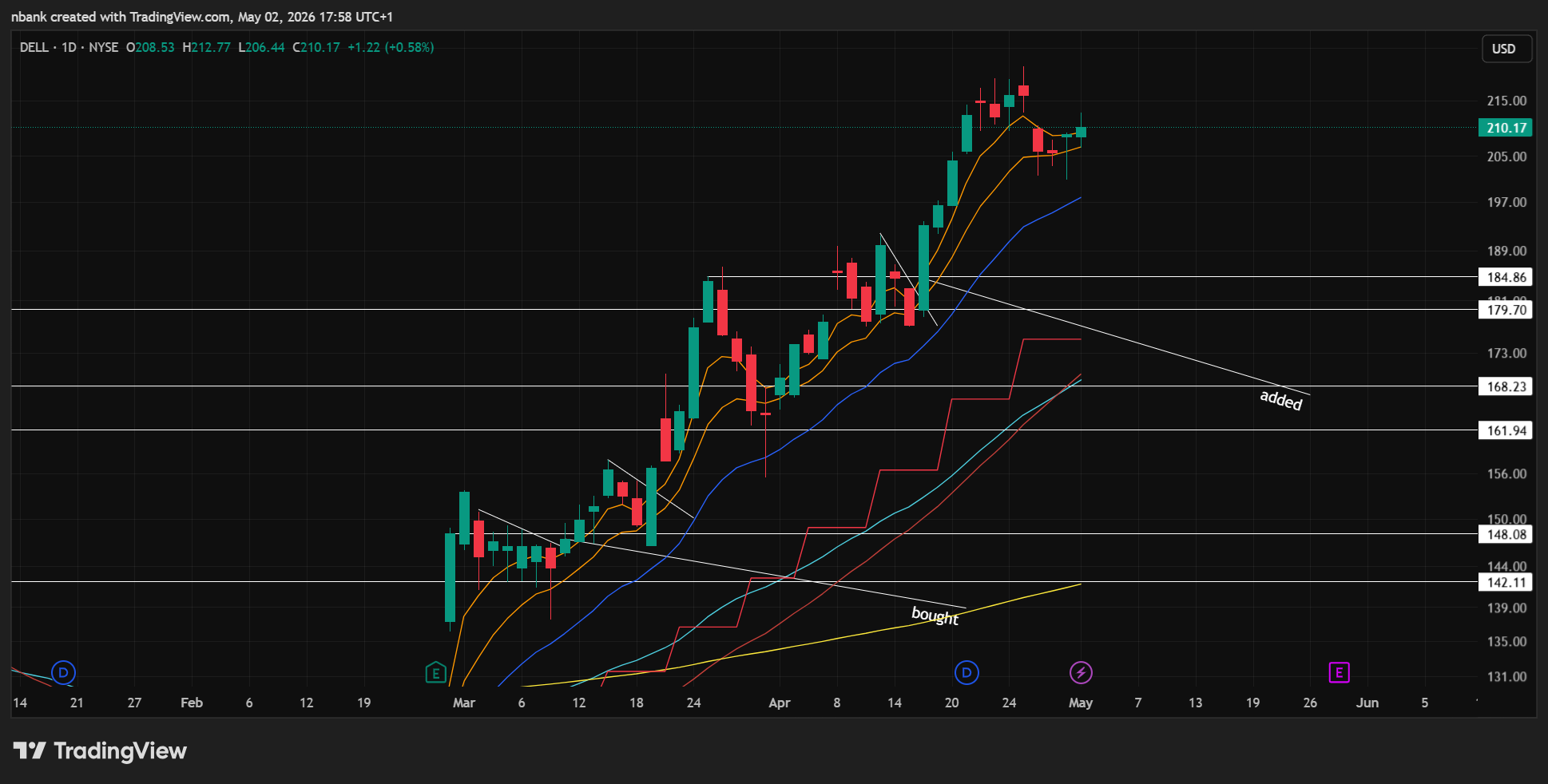The image size is (1548, 784).
Task: Select the 'bought' text annotation
Action: pyautogui.click(x=935, y=616)
